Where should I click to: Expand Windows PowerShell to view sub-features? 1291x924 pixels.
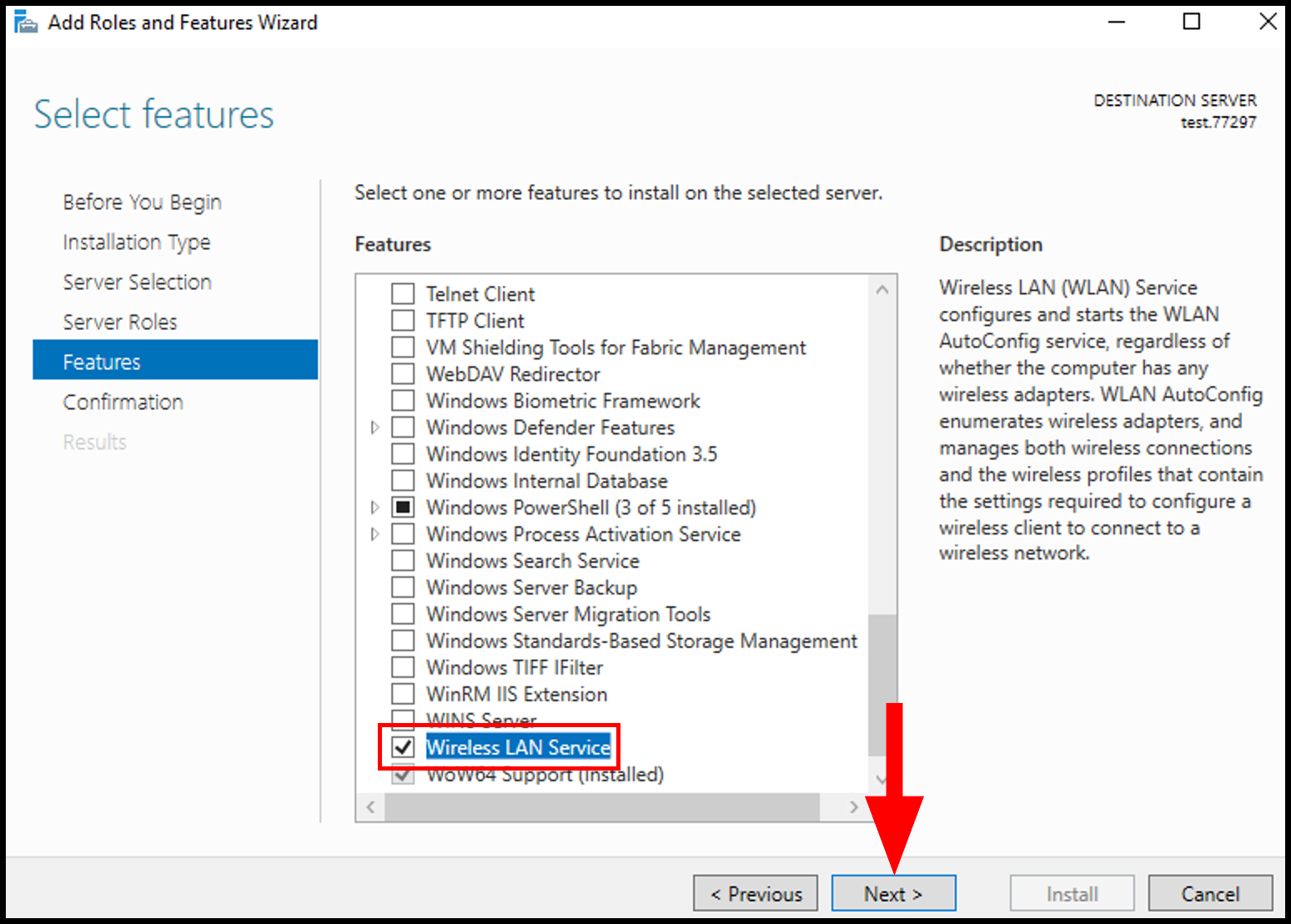point(374,507)
